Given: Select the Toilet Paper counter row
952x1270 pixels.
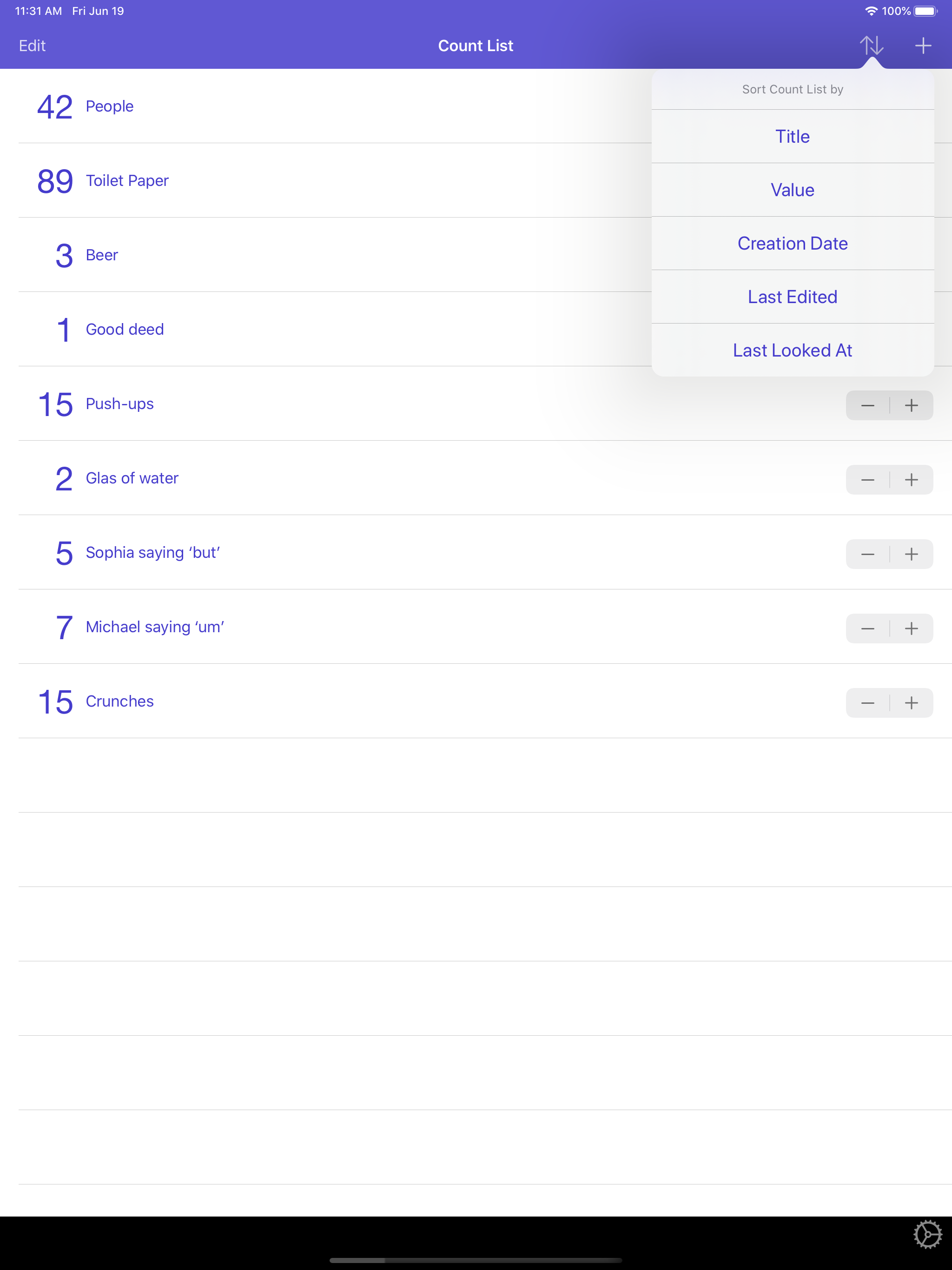Looking at the screenshot, I should 230,181.
